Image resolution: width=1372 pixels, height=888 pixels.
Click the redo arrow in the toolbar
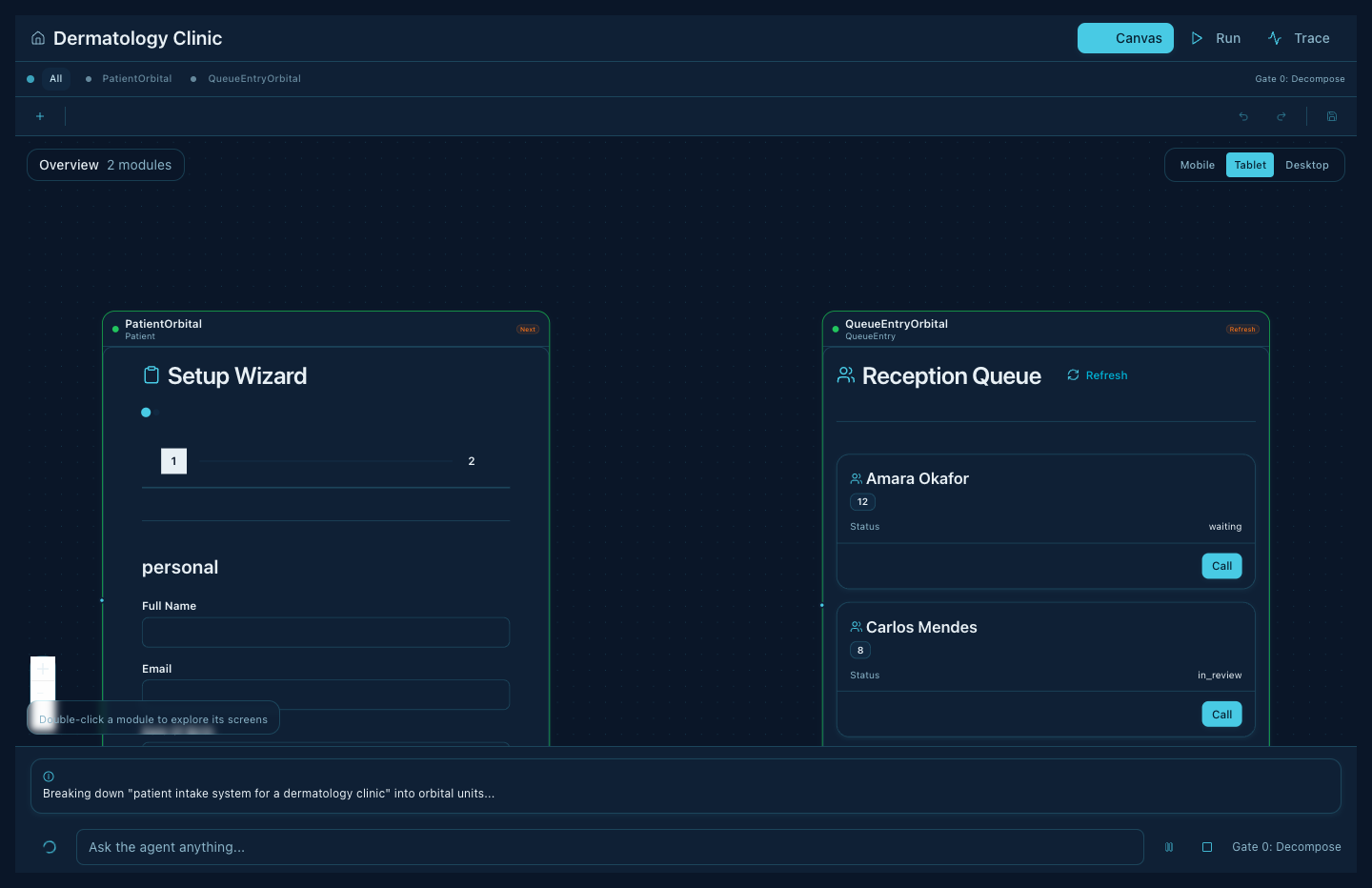[1281, 116]
